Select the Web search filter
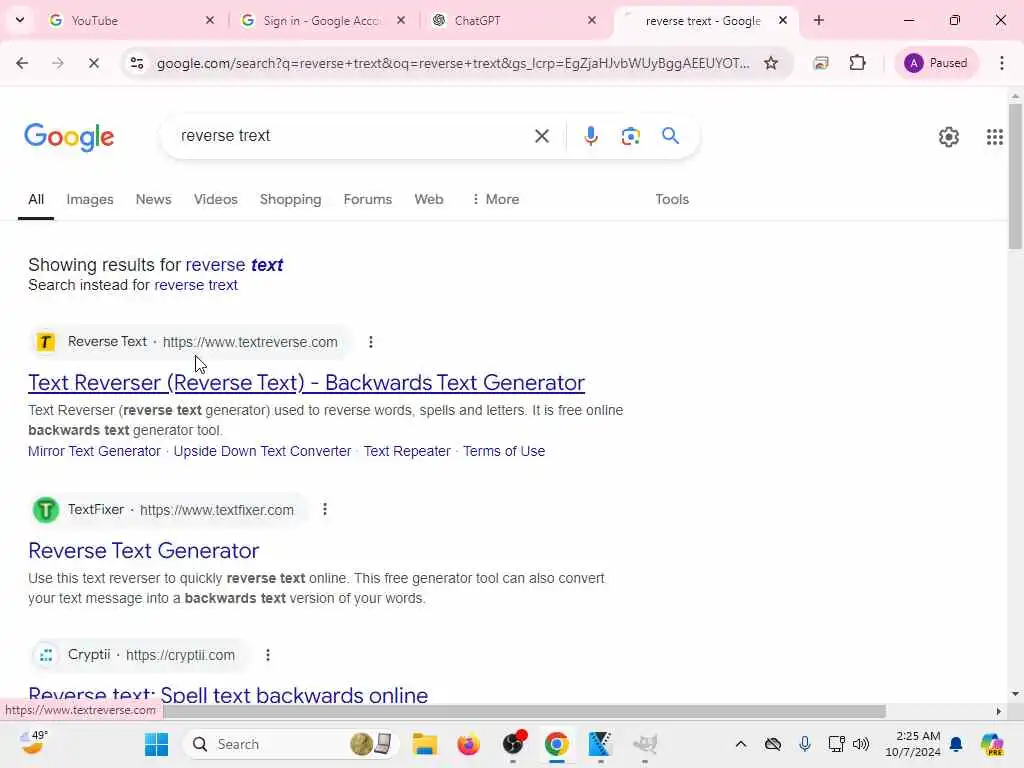The height and width of the screenshot is (768, 1024). 428,199
